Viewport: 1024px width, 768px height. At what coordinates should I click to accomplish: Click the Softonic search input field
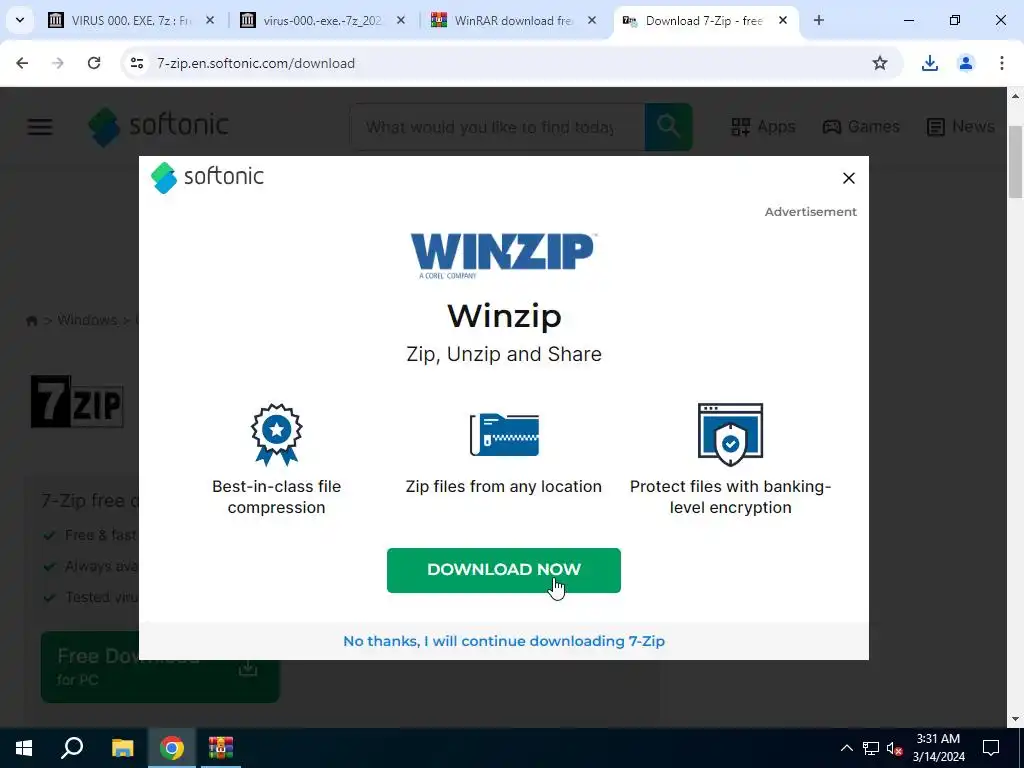point(496,127)
